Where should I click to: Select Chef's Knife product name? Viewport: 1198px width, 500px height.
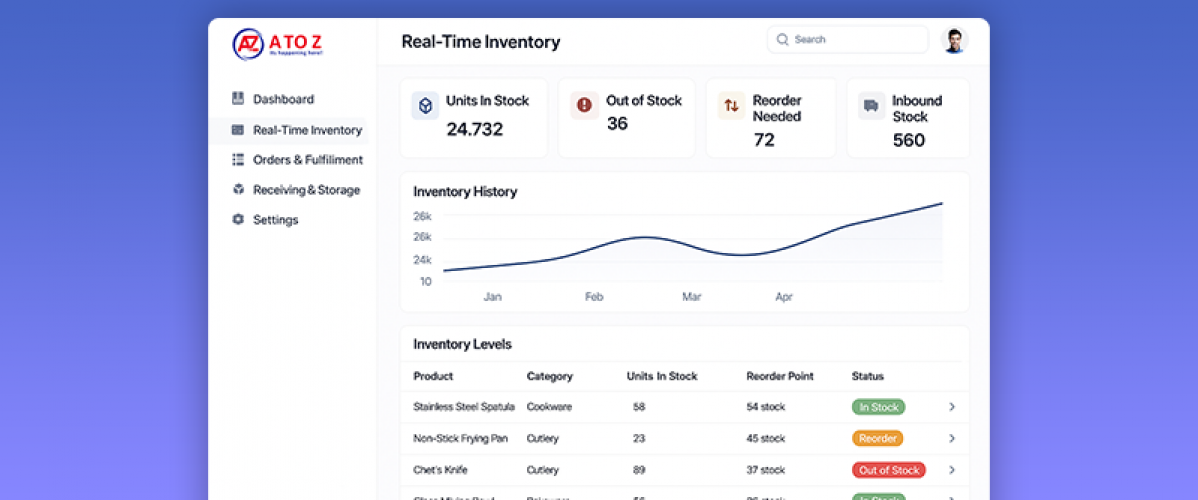[x=440, y=469]
